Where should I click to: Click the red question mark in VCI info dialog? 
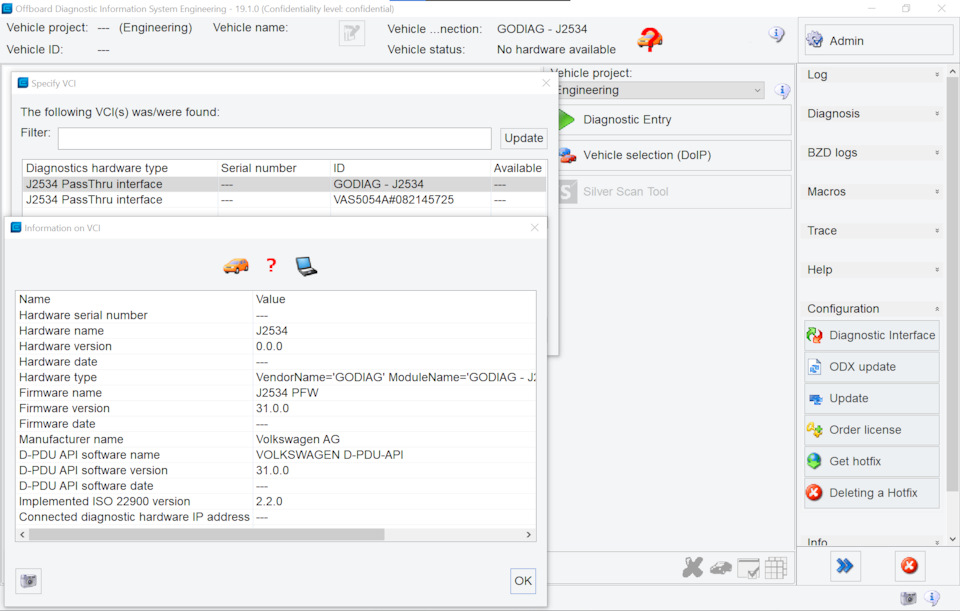click(271, 265)
